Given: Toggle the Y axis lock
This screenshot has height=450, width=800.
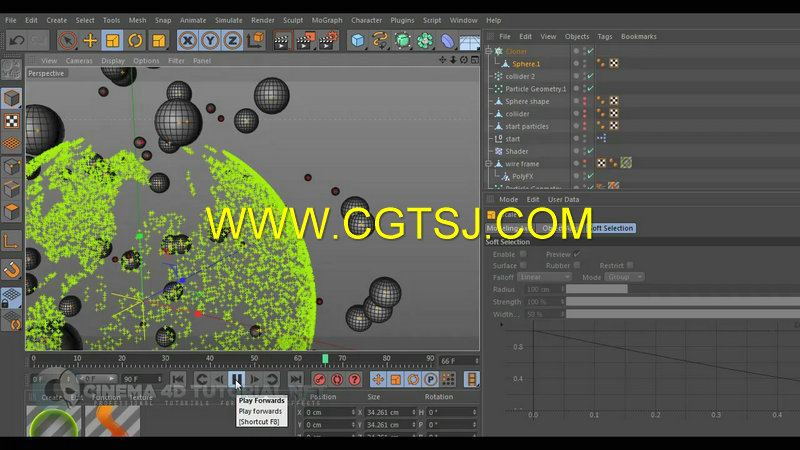Looking at the screenshot, I should point(210,40).
